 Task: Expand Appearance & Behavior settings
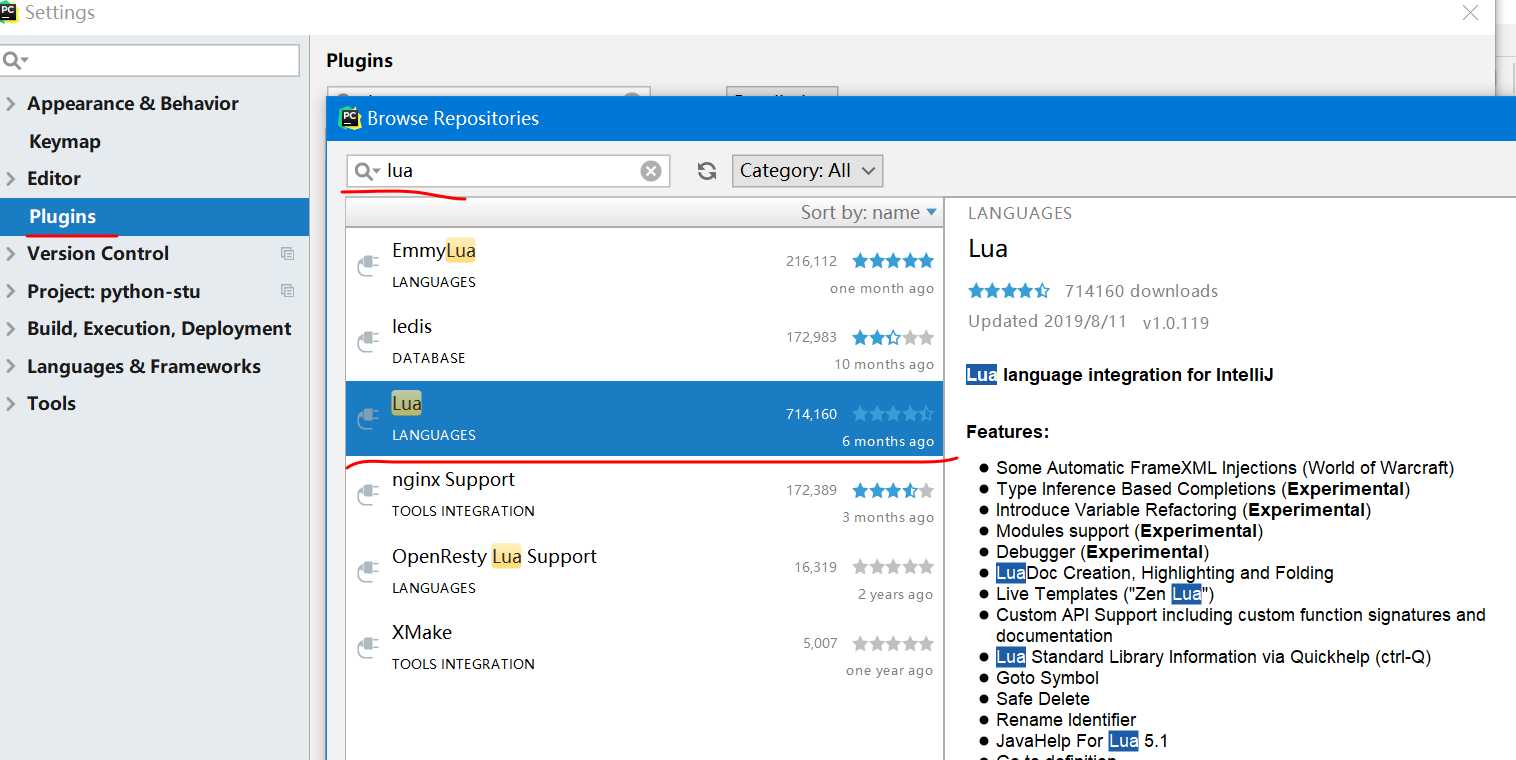tap(11, 104)
